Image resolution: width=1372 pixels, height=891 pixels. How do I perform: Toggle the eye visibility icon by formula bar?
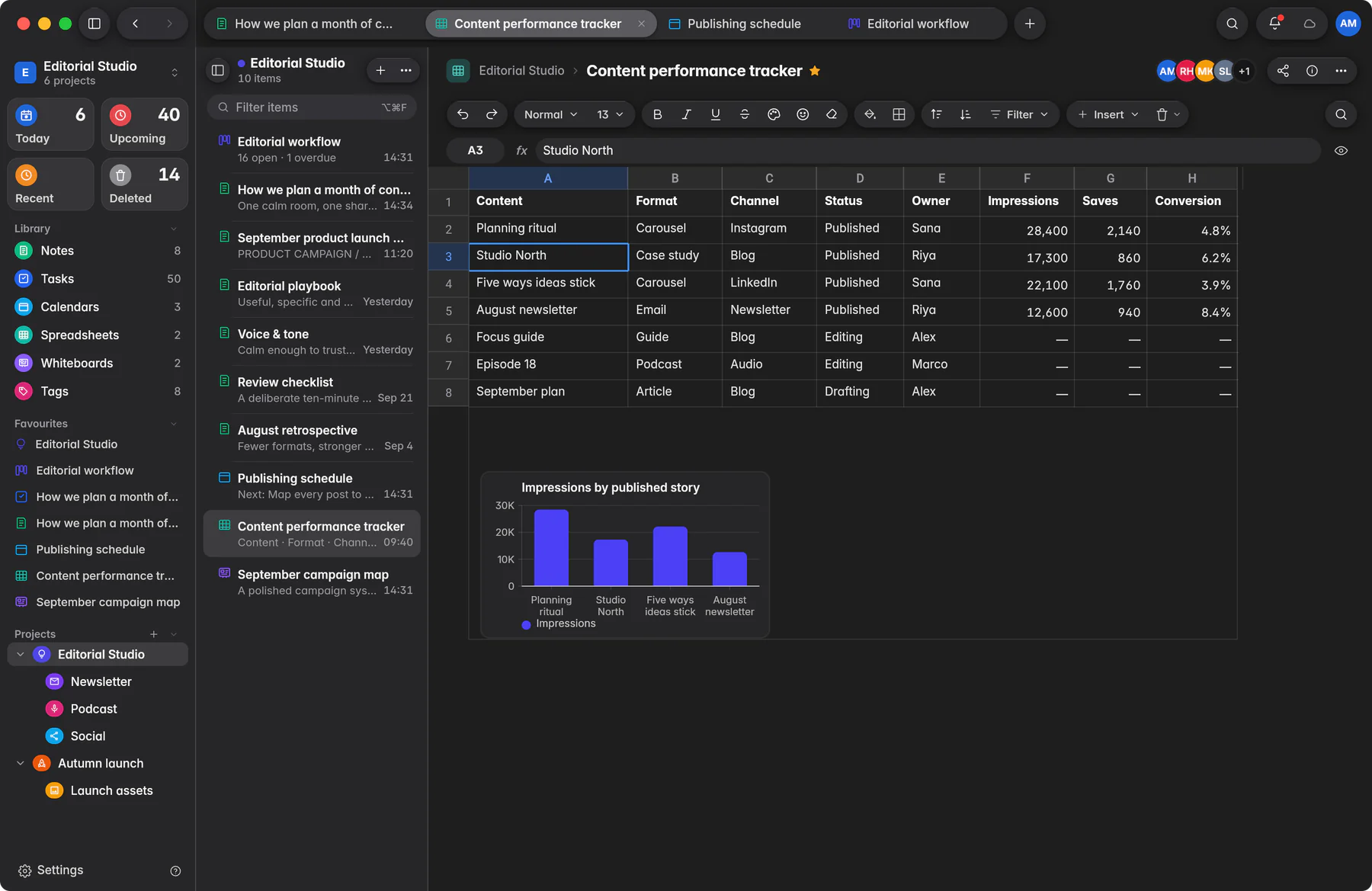[x=1341, y=151]
